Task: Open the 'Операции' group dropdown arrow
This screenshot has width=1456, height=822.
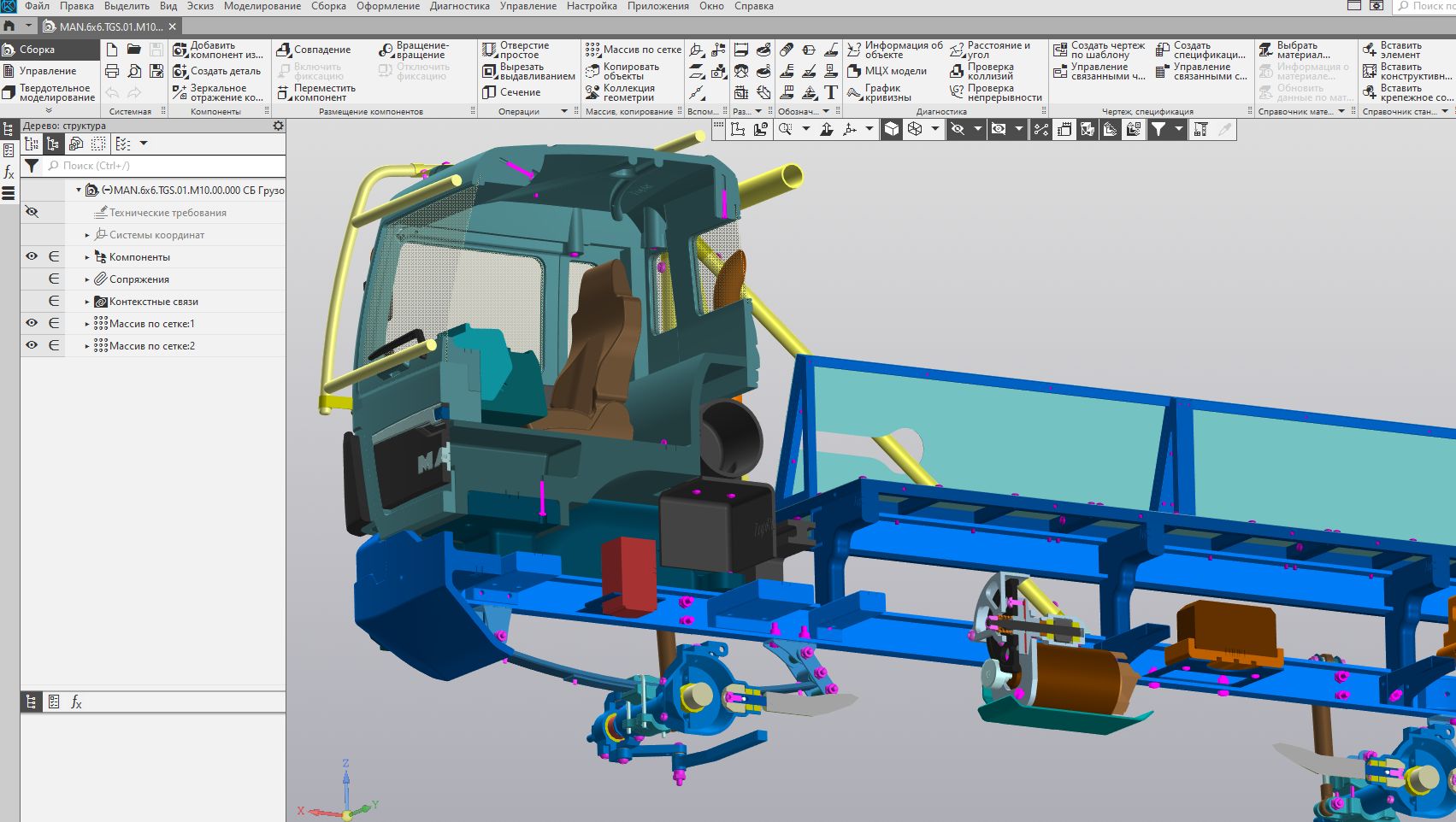Action: [564, 111]
